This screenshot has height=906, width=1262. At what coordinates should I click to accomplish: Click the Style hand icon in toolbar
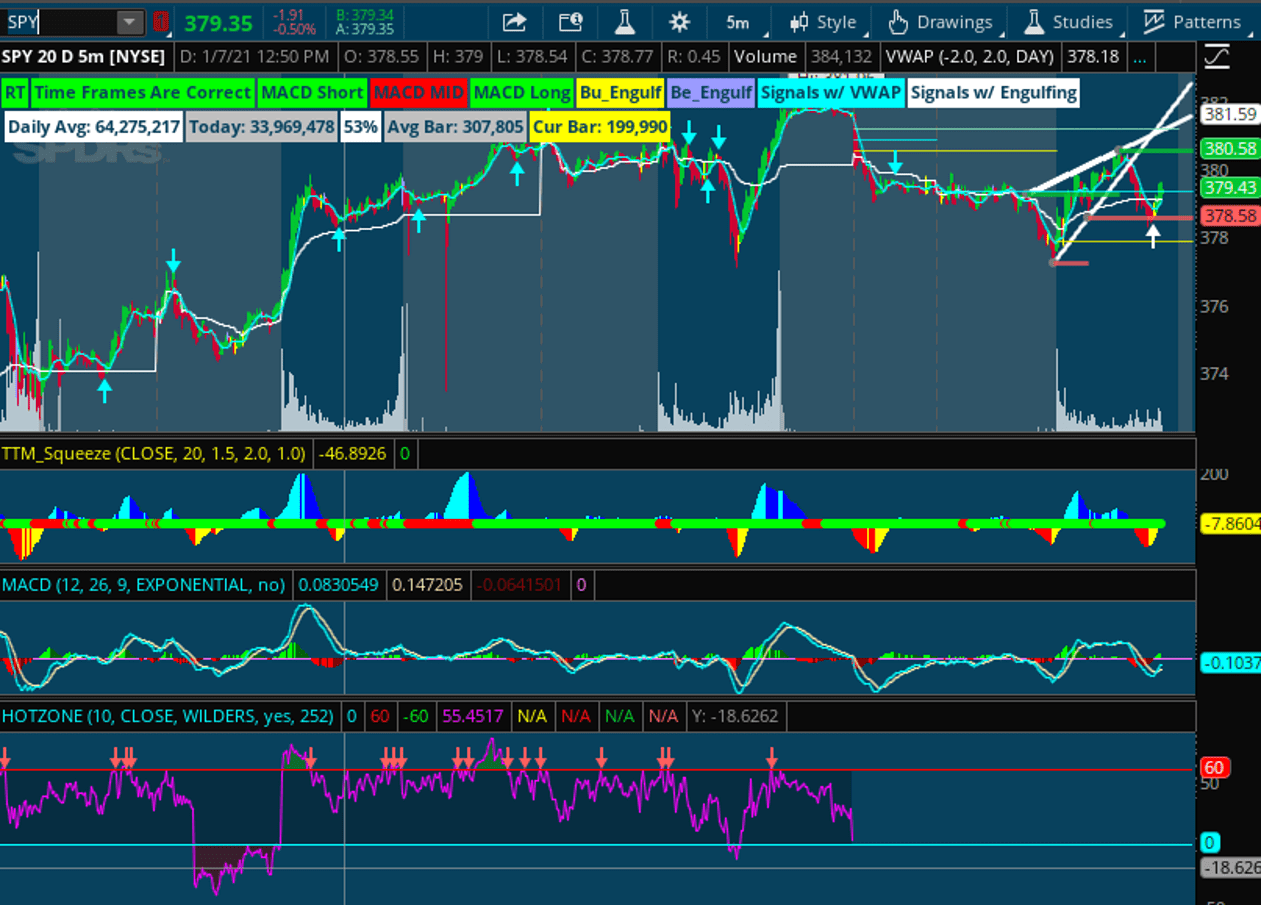pos(800,22)
